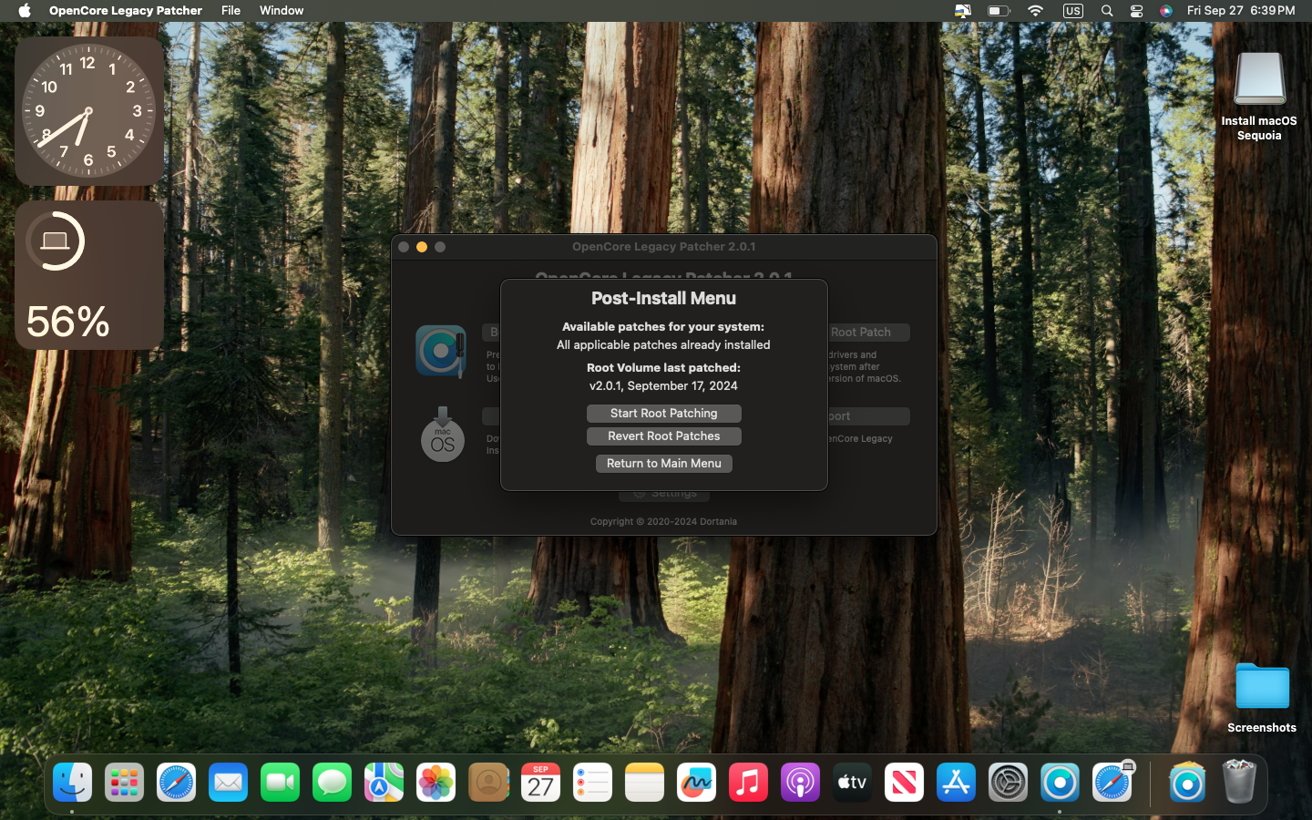The image size is (1312, 820).
Task: Open Calendar from the Dock
Action: 541,782
